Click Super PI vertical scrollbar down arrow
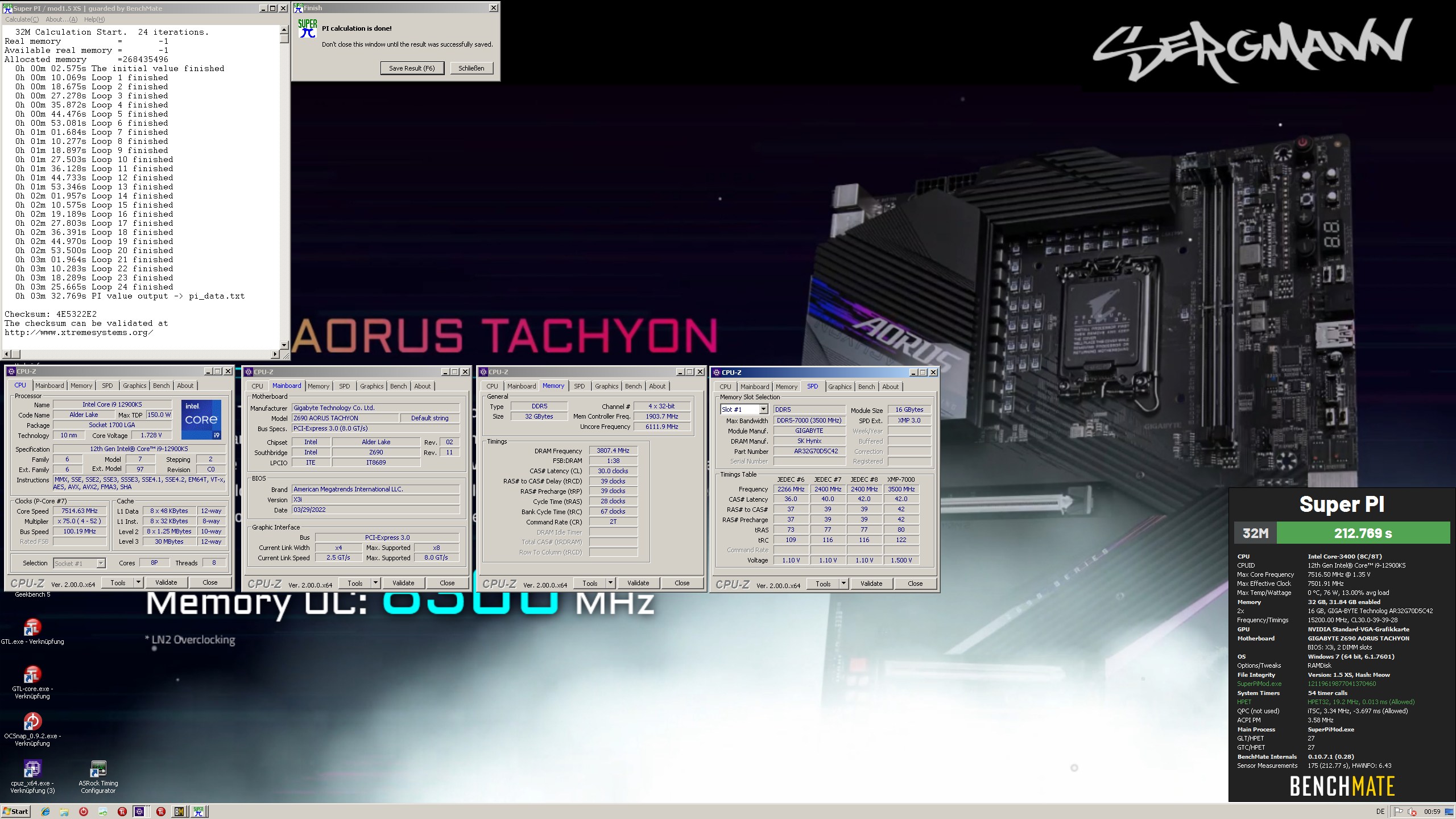 pos(284,345)
